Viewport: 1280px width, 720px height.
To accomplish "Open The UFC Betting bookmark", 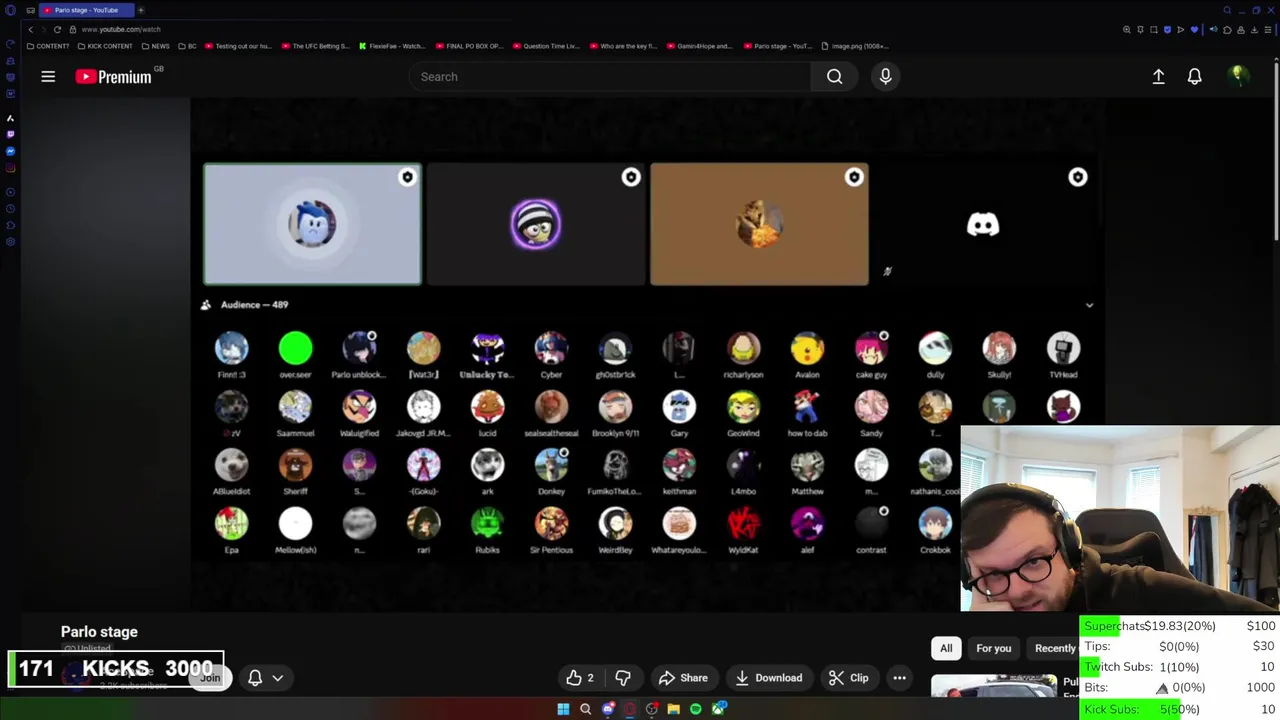I will pos(316,46).
